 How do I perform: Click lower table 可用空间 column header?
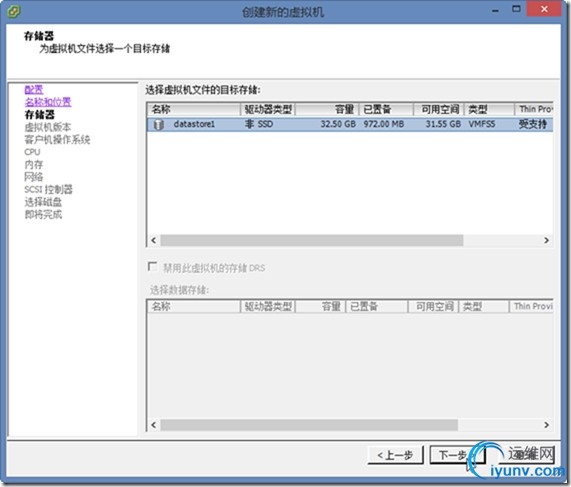pyautogui.click(x=433, y=306)
